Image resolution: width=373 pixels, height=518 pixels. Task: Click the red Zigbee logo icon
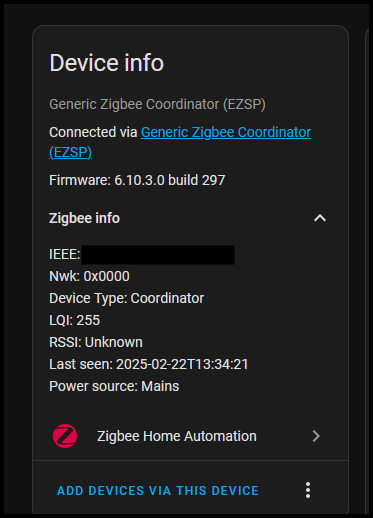65,436
